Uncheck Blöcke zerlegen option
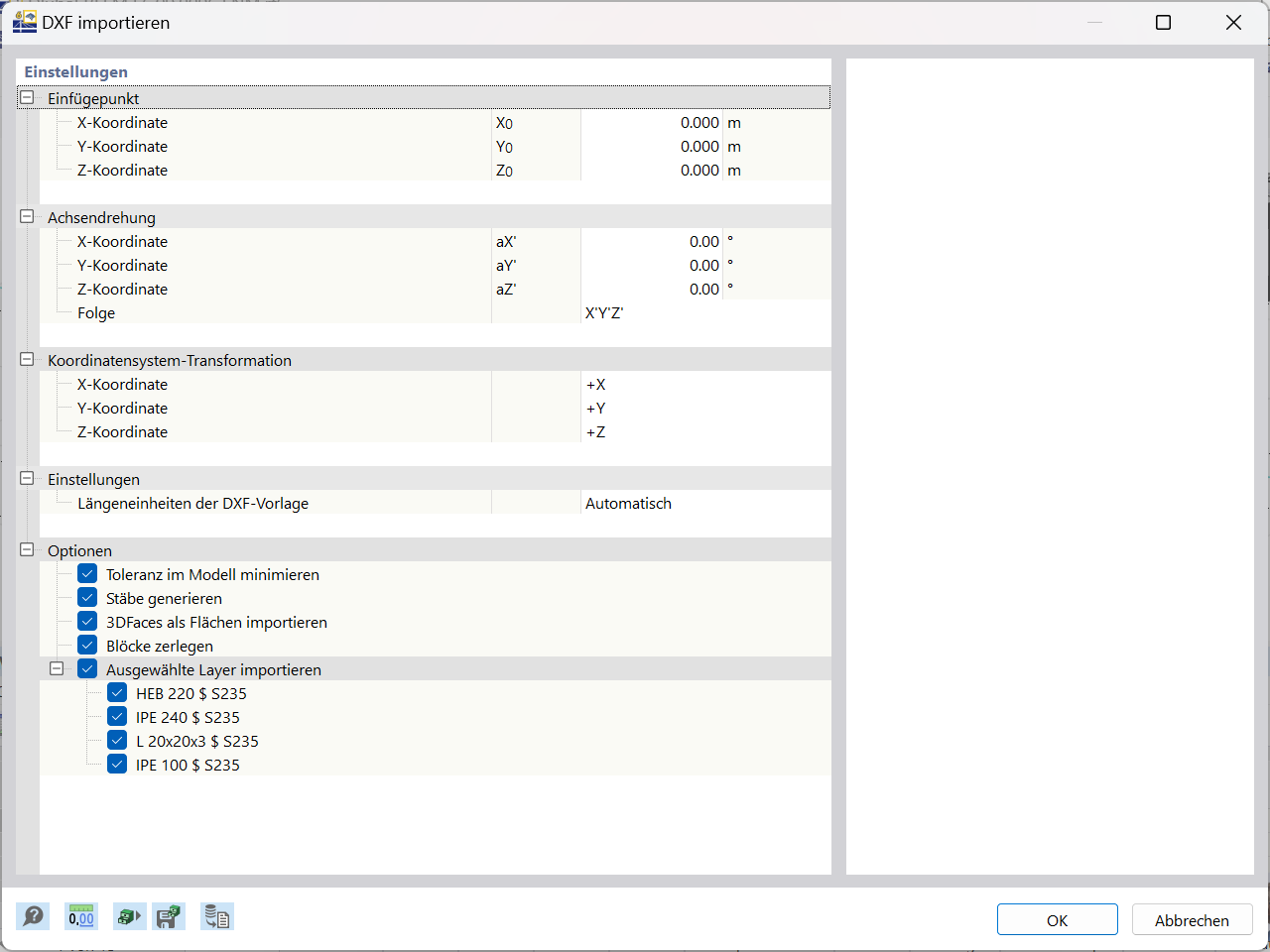1270x952 pixels. point(87,645)
